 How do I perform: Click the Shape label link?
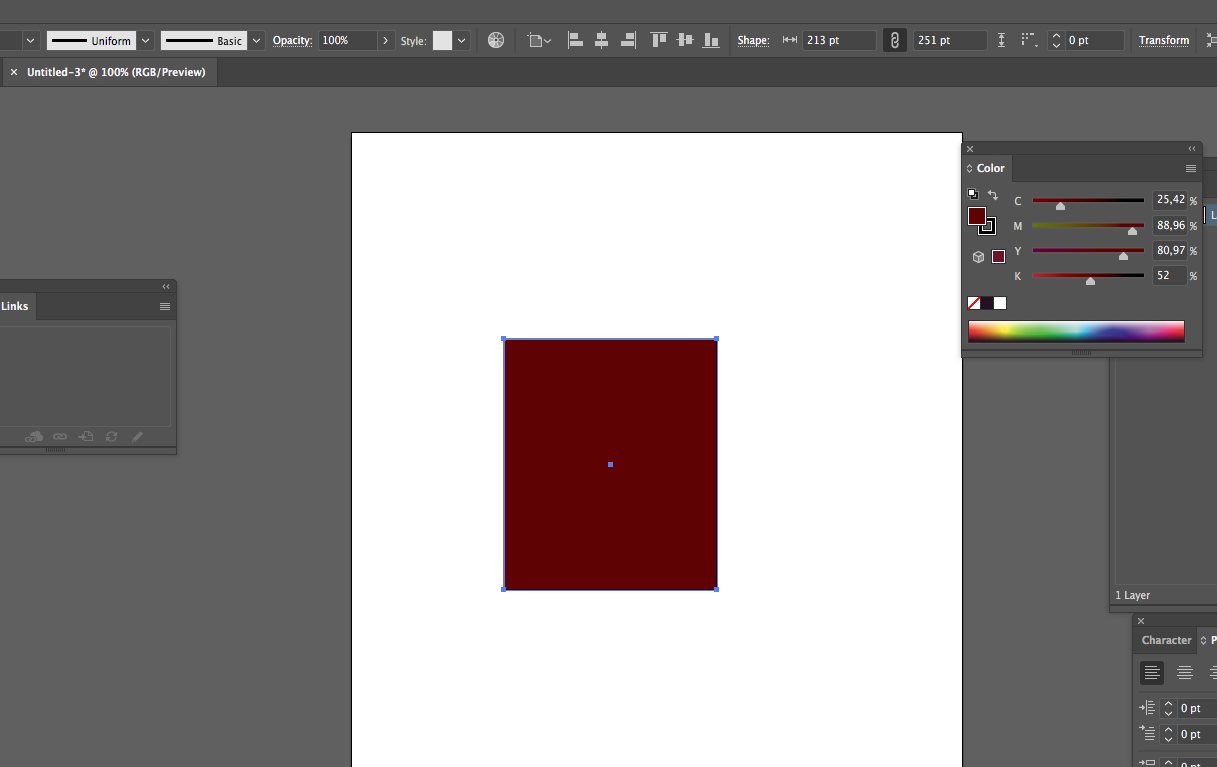pos(753,40)
